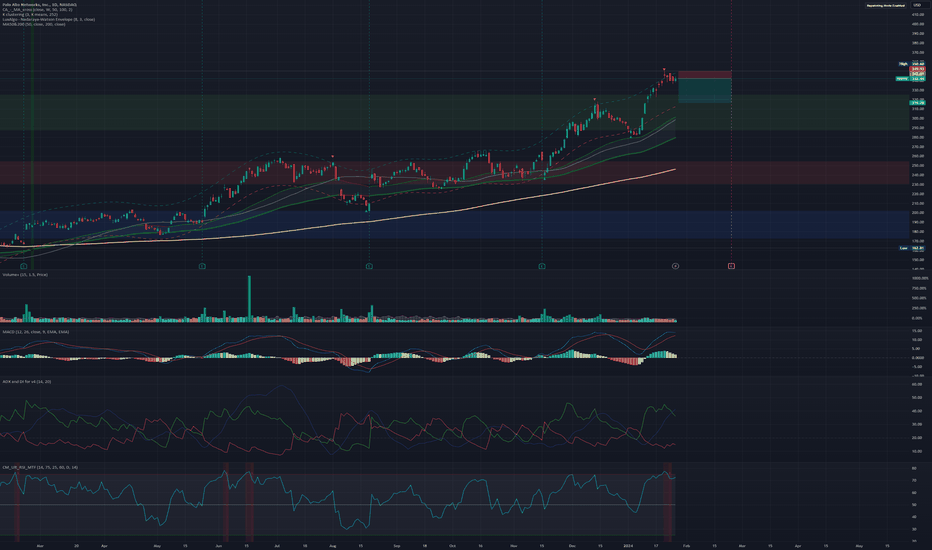The image size is (932, 550).
Task: Click the Dec label on the time axis
Action: click(572, 545)
